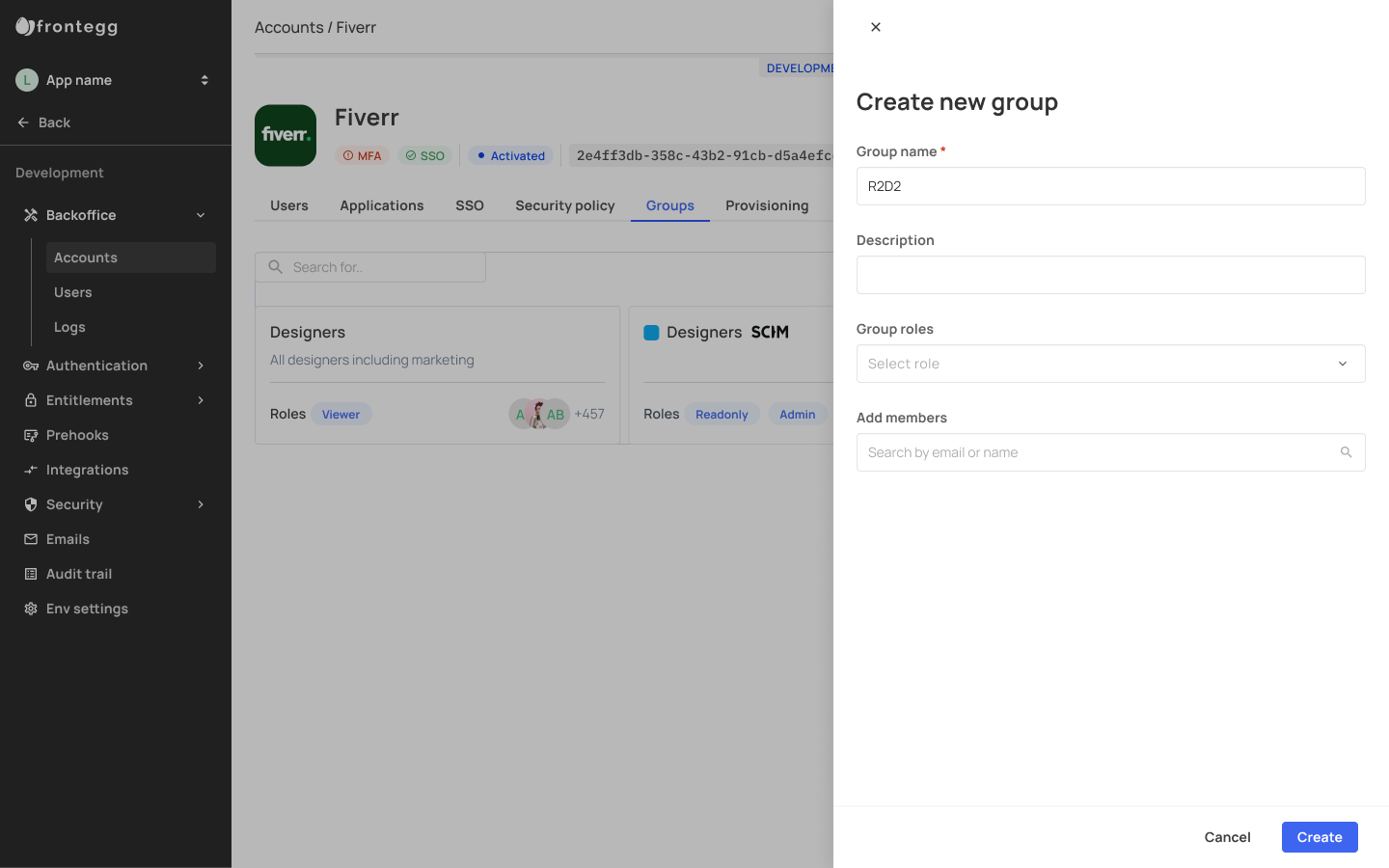Viewport: 1389px width, 868px height.
Task: Expand the Authentication section chevron
Action: (201, 366)
